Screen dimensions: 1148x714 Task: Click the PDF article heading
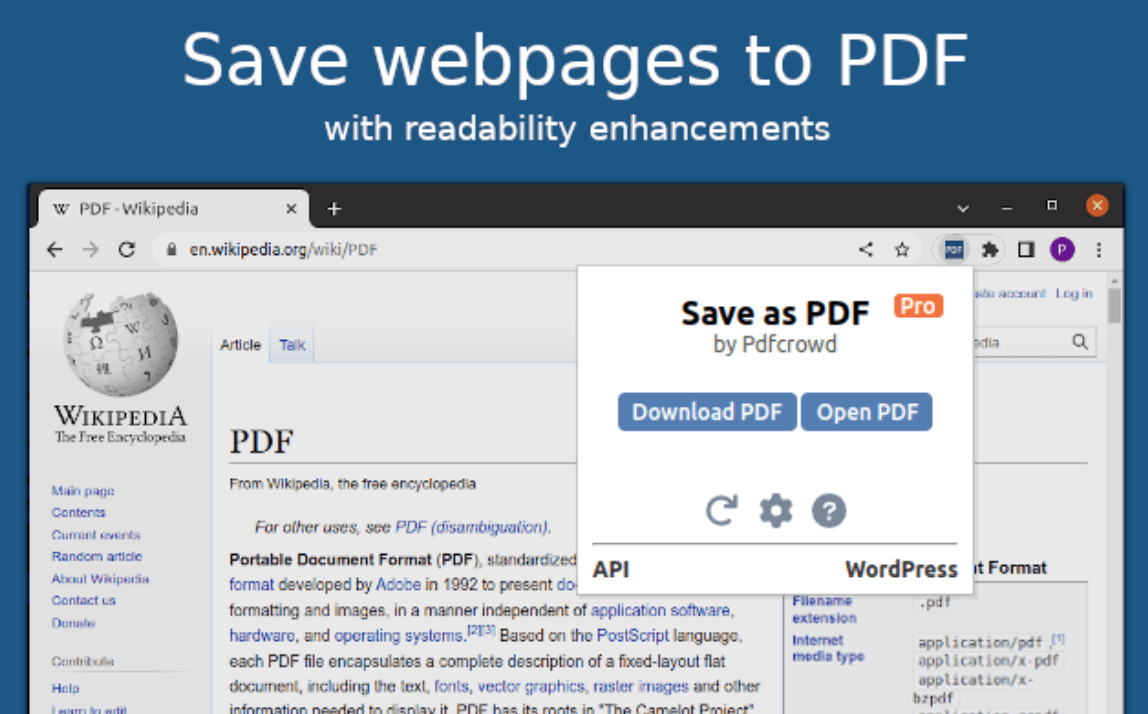click(x=261, y=442)
